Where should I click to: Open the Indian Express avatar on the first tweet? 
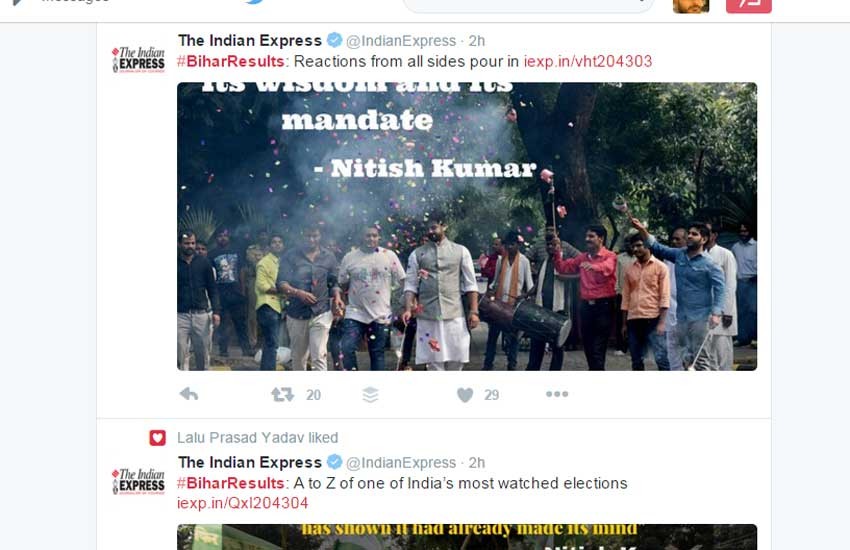point(138,59)
